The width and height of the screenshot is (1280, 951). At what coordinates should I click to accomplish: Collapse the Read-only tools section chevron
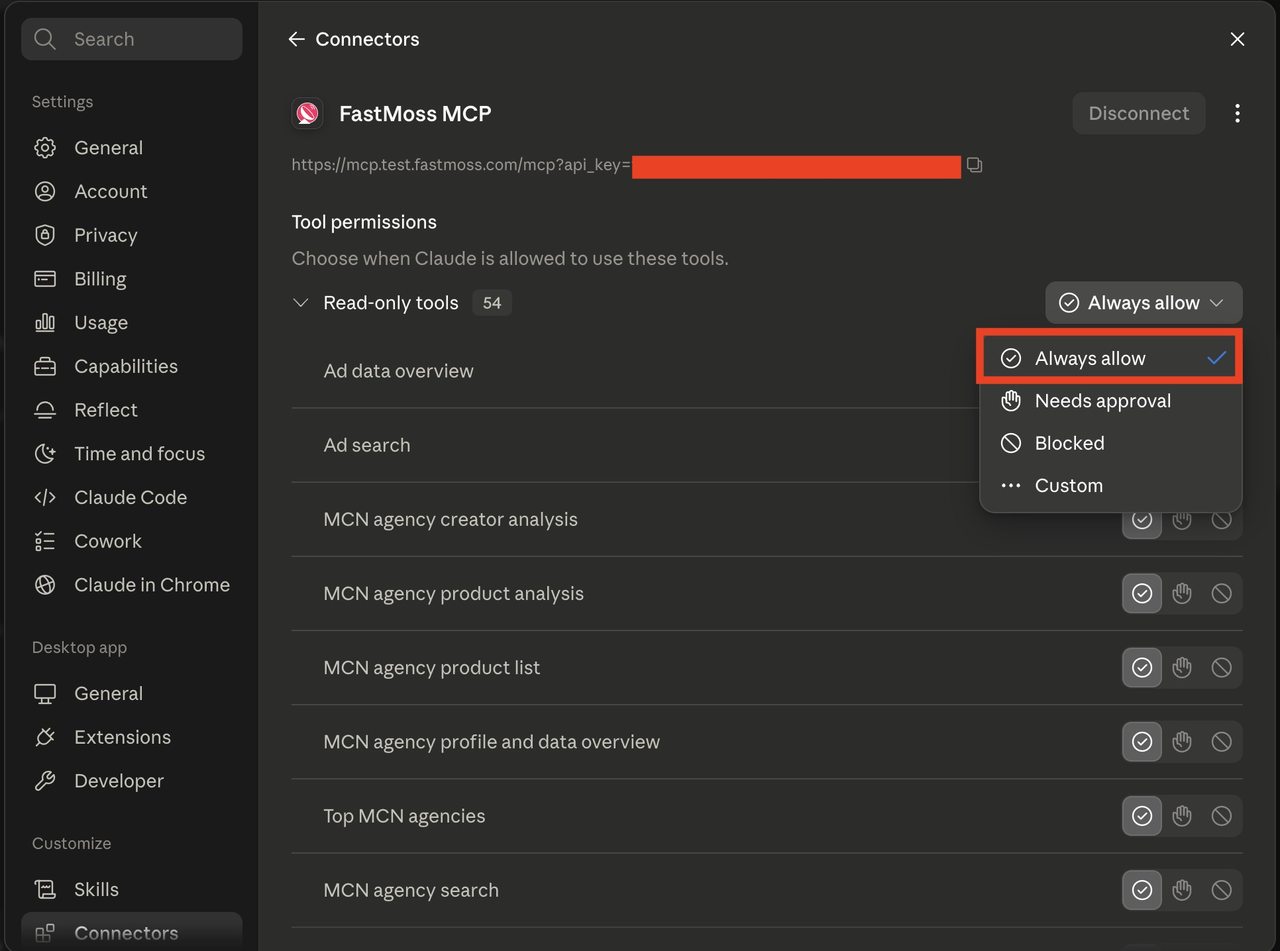(x=300, y=303)
